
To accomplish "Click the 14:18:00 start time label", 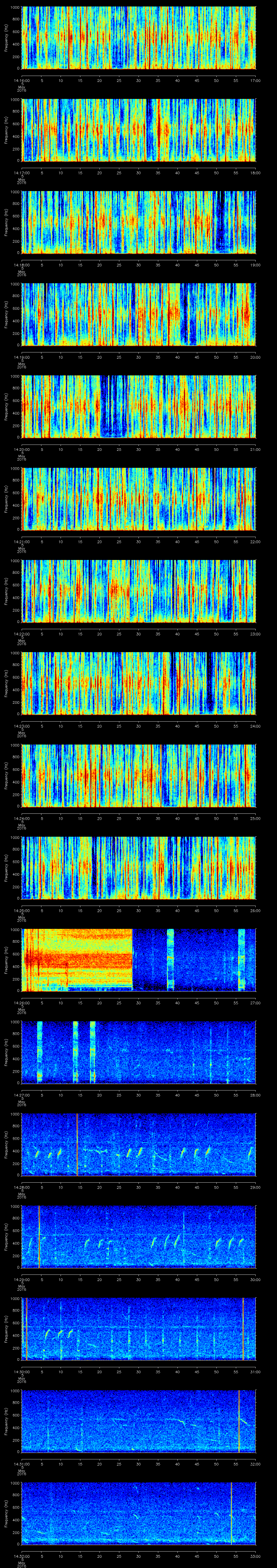I will [x=22, y=265].
